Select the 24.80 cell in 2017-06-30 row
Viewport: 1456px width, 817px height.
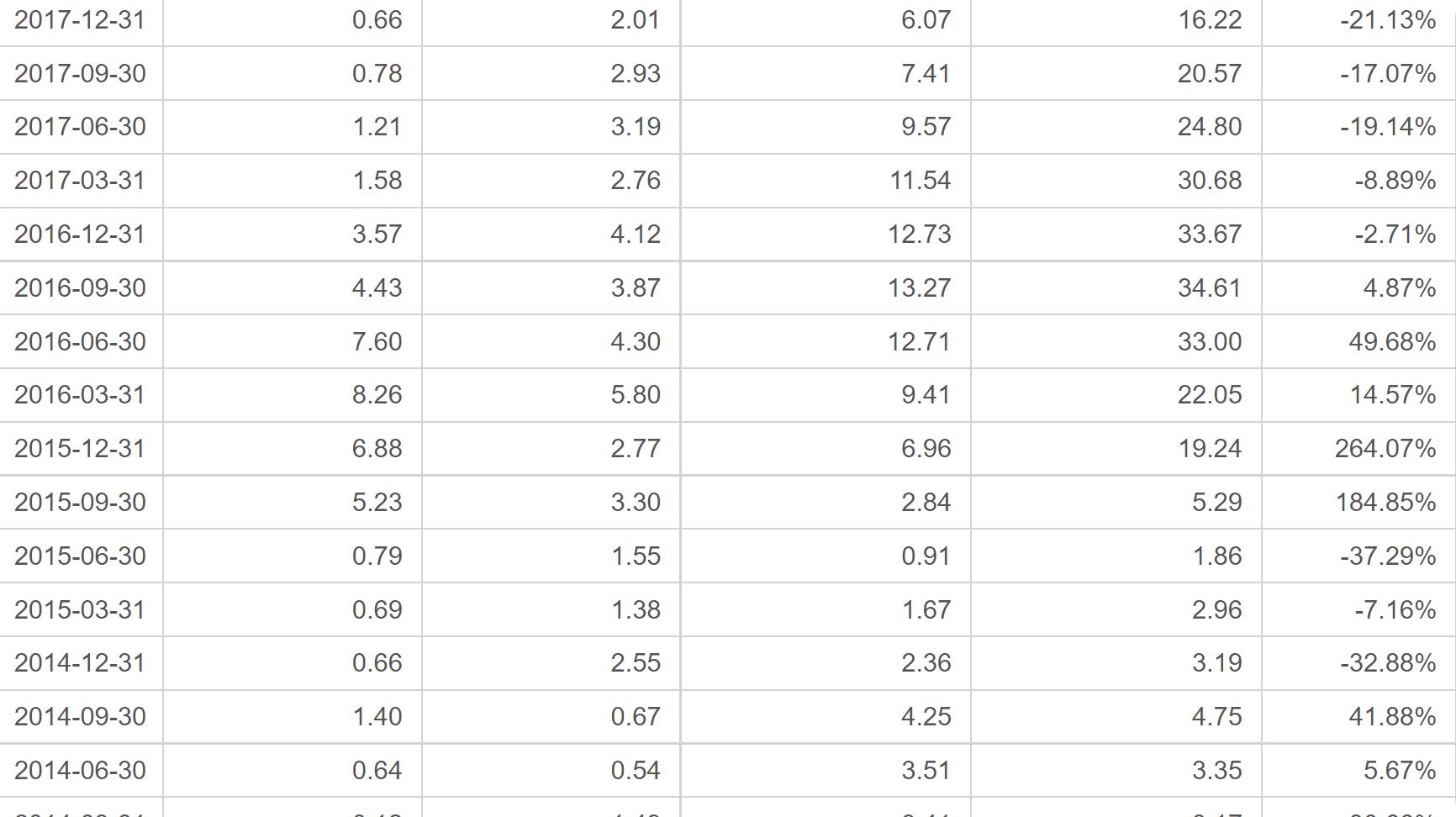[1116, 127]
